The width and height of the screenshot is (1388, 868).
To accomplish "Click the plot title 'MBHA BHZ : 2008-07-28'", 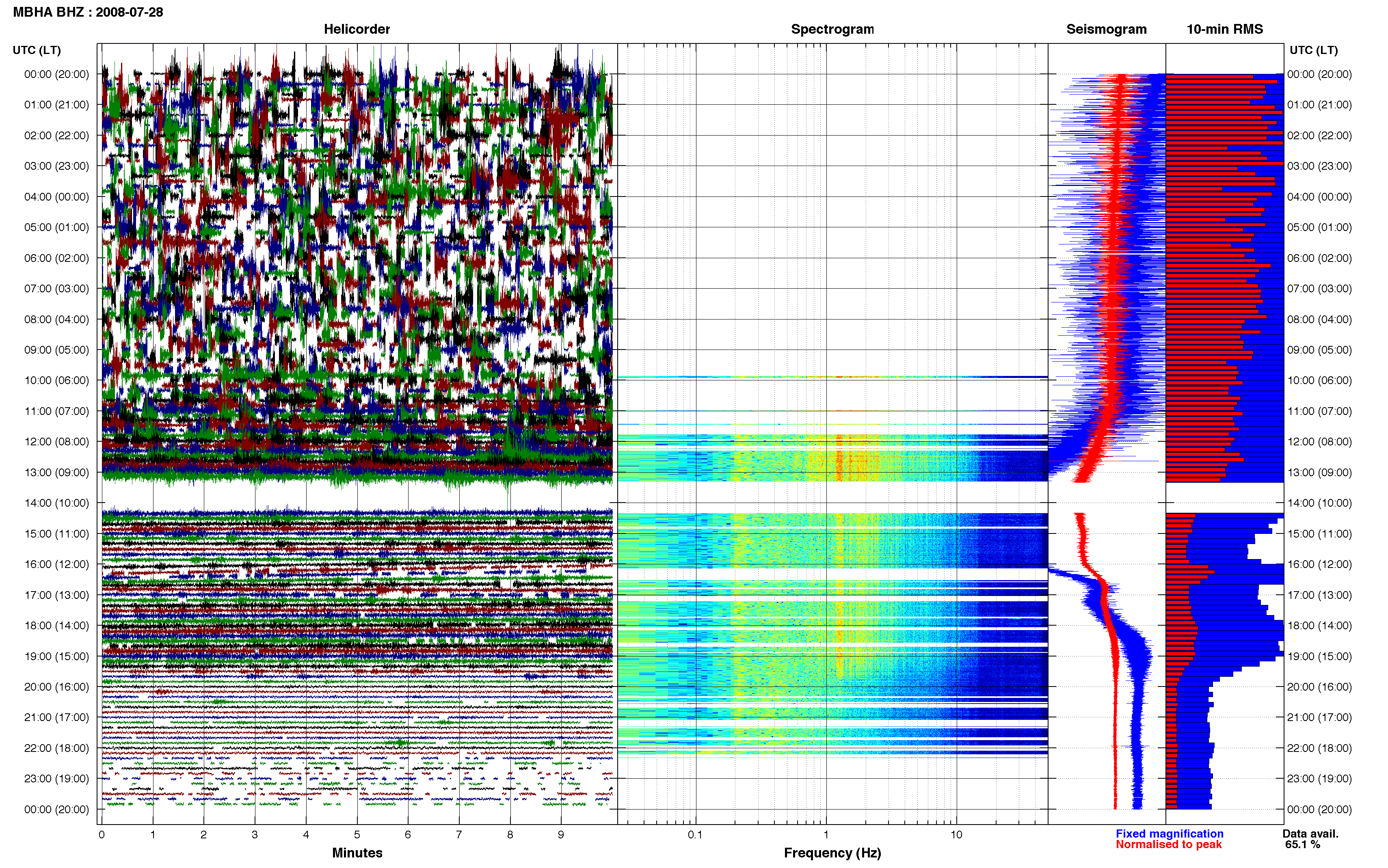I will click(x=88, y=12).
